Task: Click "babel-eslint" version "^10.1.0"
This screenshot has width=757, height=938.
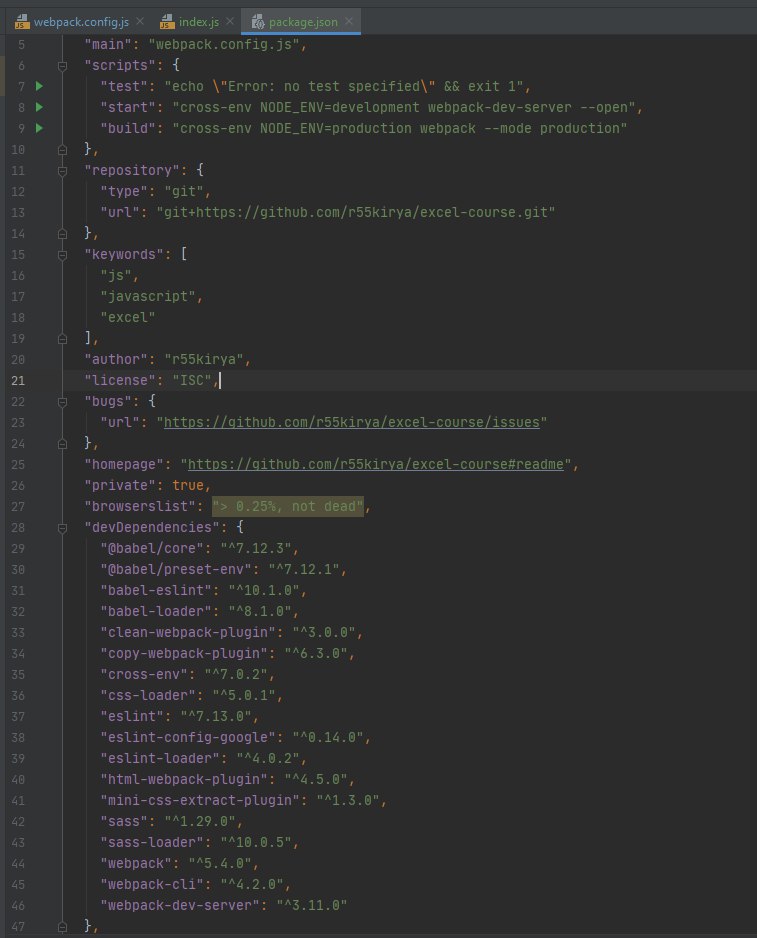Action: [264, 590]
